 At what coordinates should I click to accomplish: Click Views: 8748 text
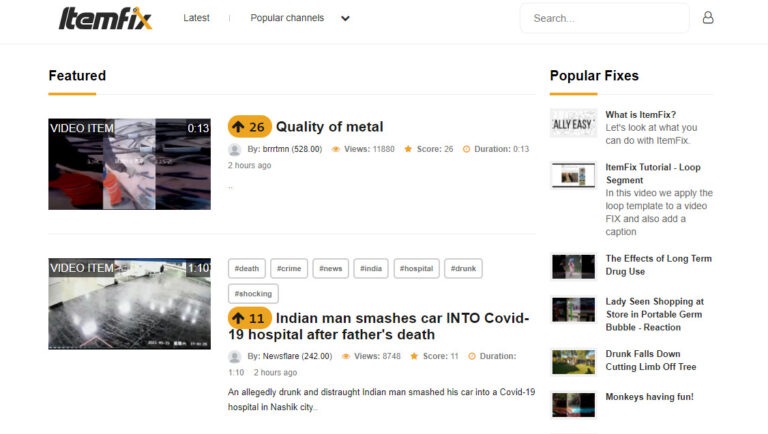click(x=377, y=356)
